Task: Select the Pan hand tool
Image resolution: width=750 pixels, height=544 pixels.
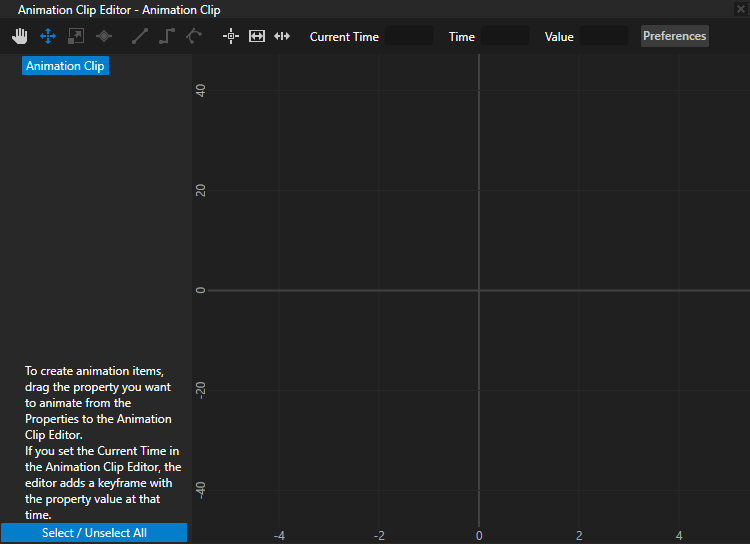Action: [x=20, y=36]
